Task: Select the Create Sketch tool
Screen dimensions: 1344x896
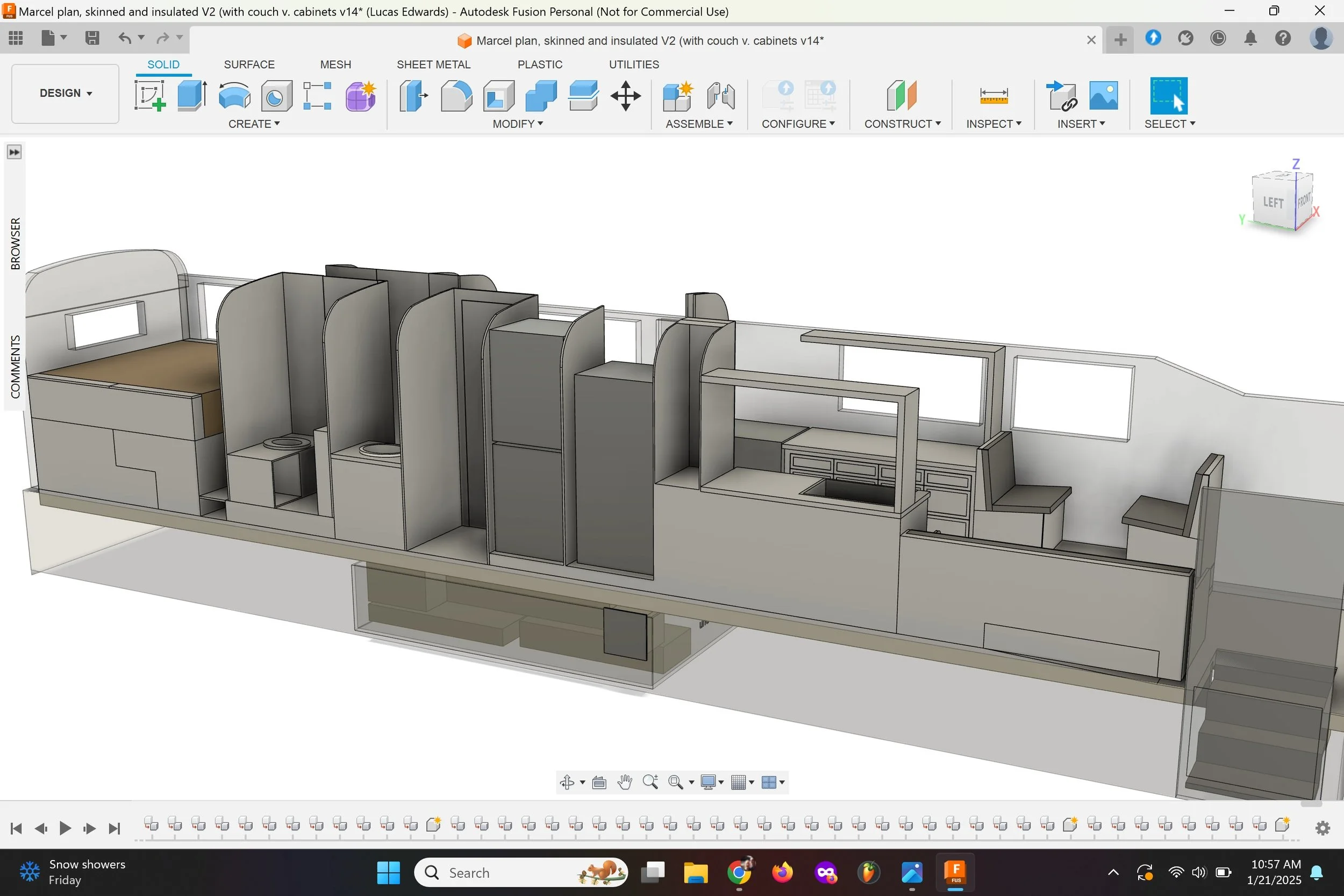Action: (151, 96)
